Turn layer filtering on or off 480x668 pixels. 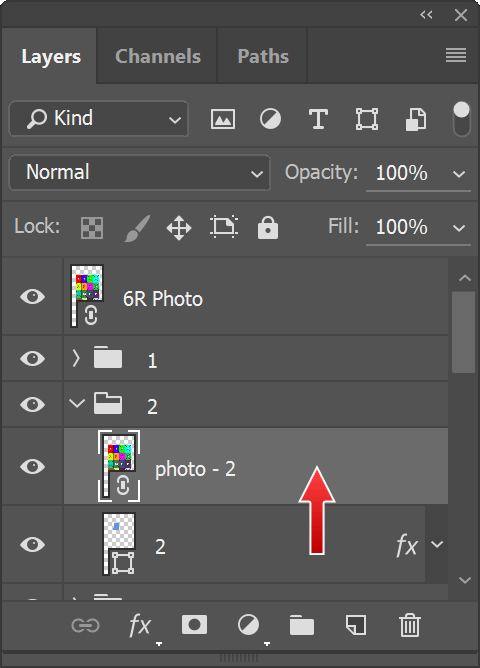(x=462, y=119)
